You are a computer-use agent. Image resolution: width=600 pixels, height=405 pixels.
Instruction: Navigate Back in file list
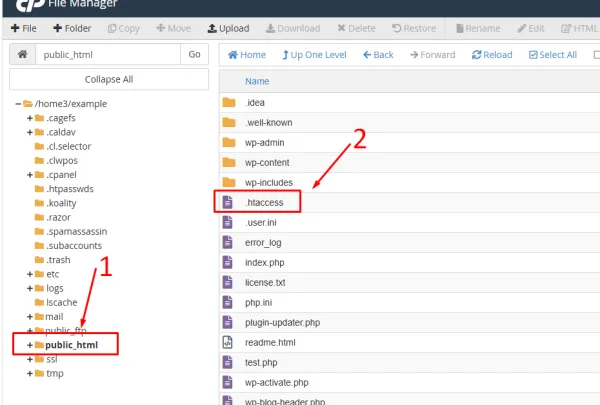[x=378, y=55]
